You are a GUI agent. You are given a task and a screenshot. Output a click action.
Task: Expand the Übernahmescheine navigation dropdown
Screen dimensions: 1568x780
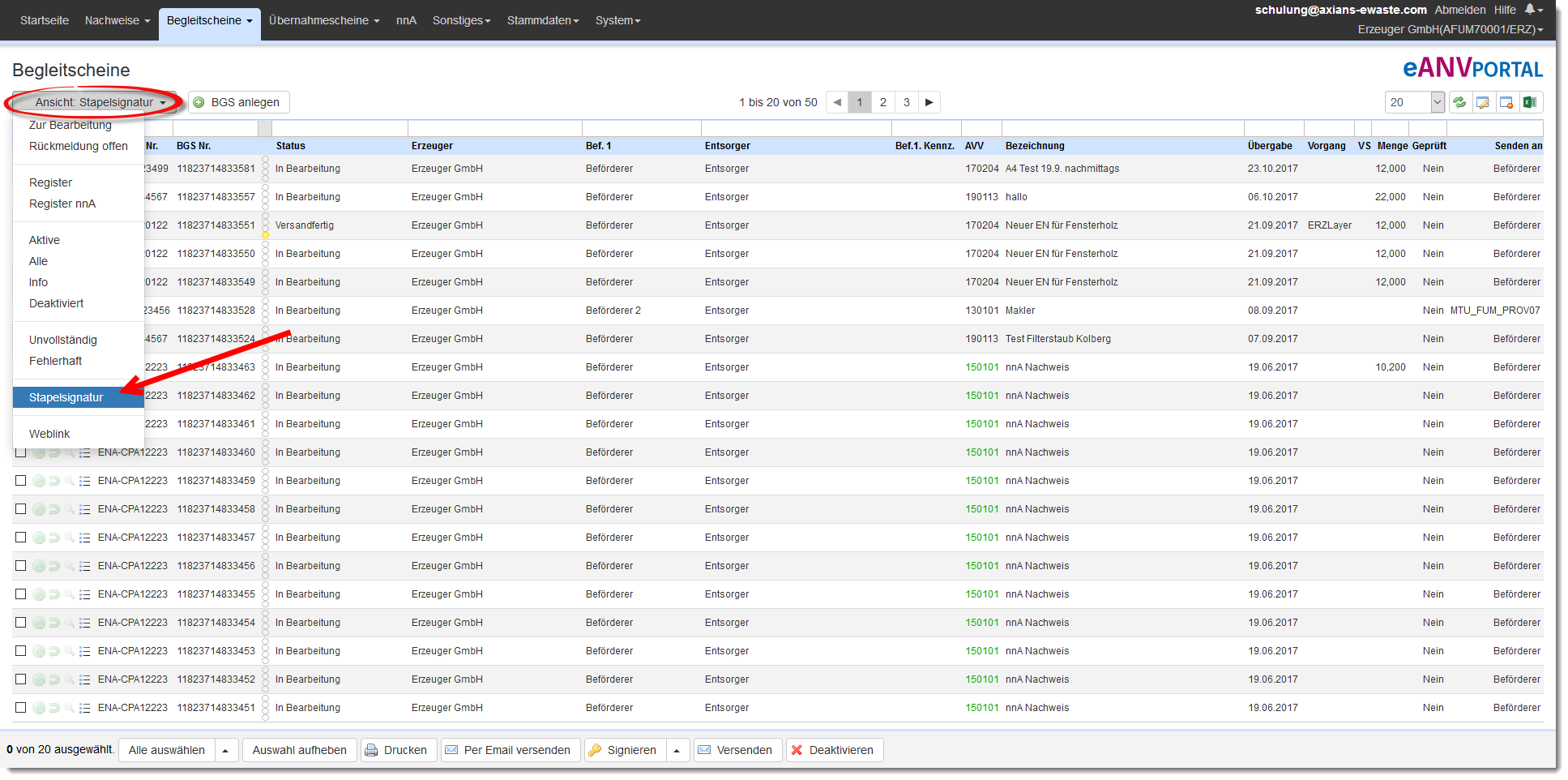pos(324,20)
